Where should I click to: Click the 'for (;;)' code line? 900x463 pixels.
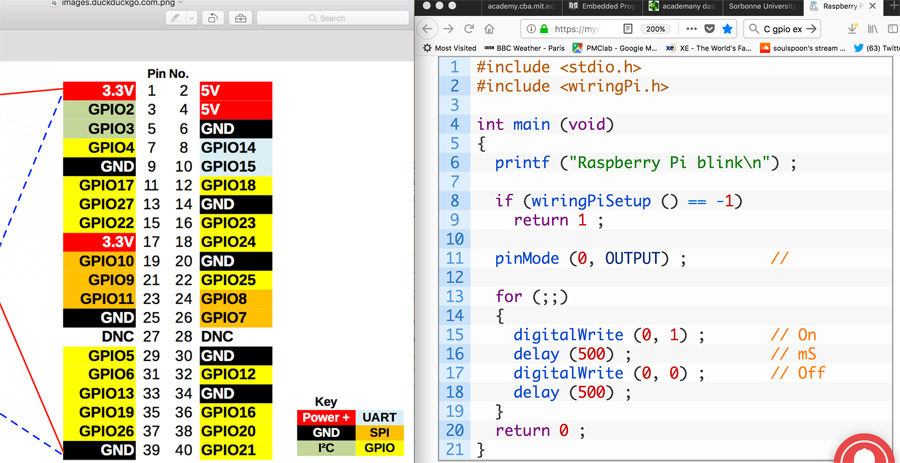531,297
